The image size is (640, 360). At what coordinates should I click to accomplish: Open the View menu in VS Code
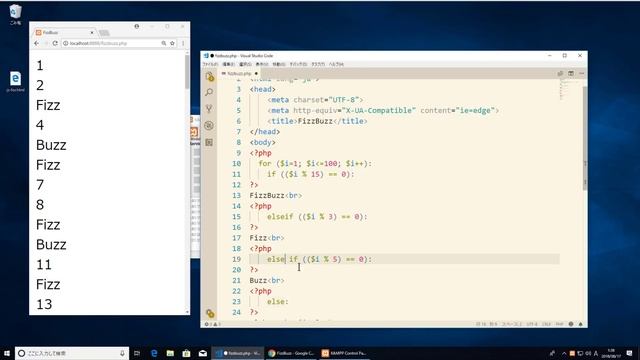click(x=262, y=64)
